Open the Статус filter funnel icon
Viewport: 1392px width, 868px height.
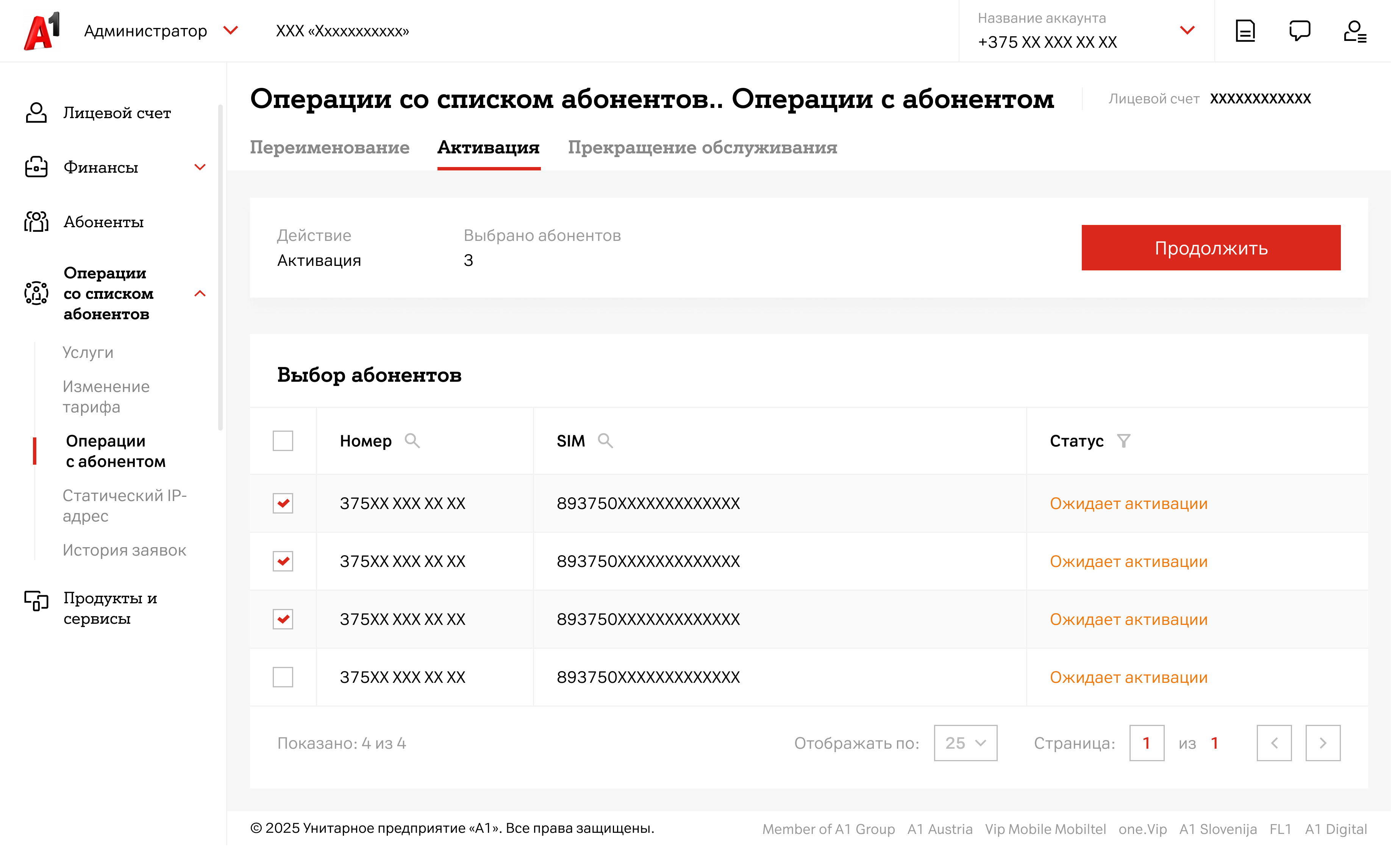pos(1123,441)
